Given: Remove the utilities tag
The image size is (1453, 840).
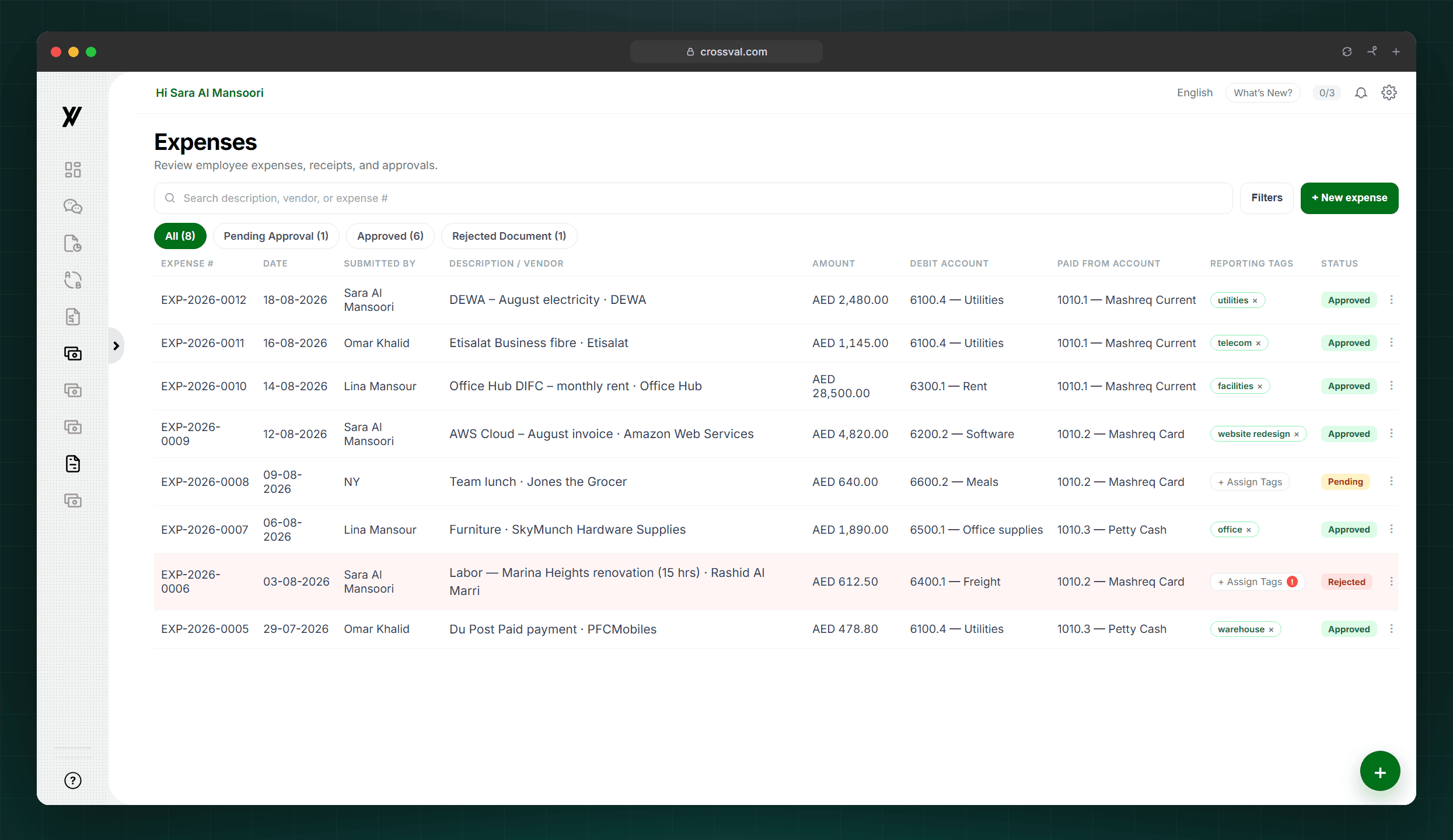Looking at the screenshot, I should tap(1255, 301).
